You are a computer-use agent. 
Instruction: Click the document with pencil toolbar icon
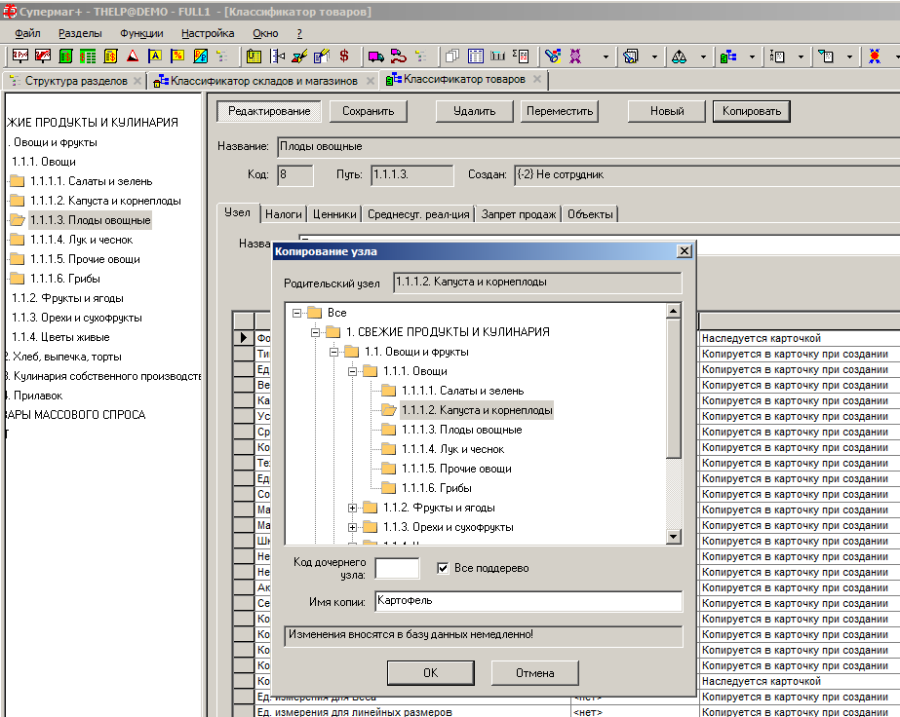(321, 56)
